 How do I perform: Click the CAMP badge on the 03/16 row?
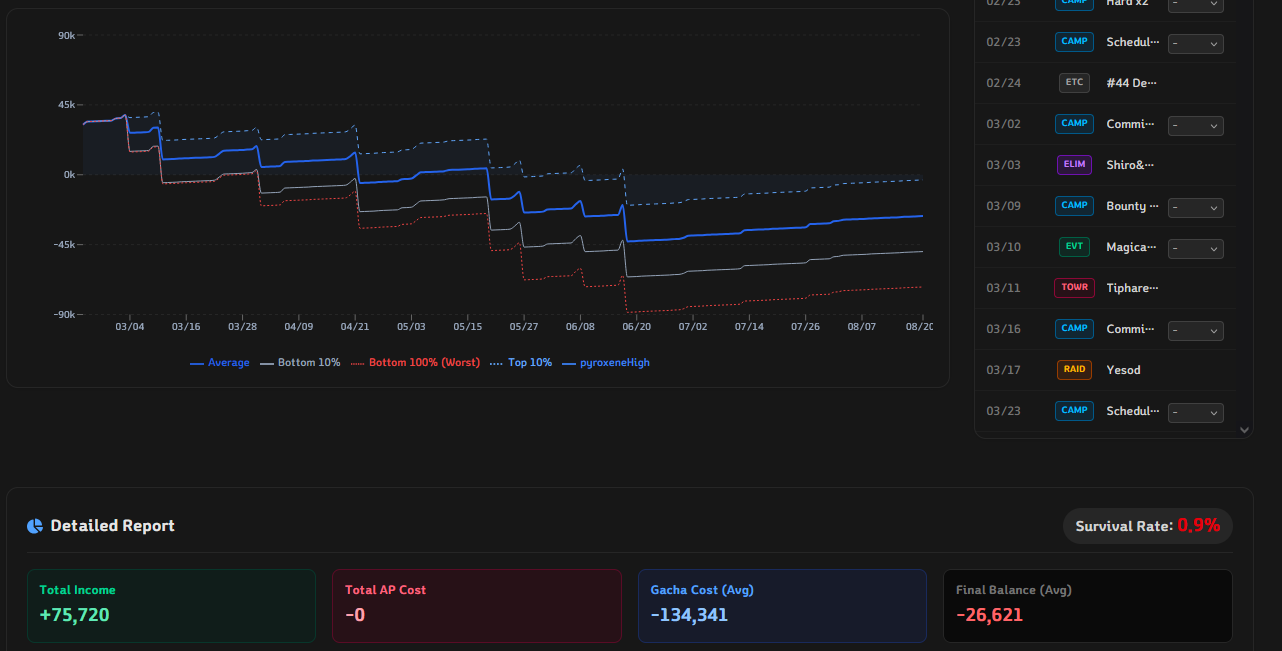(1074, 329)
